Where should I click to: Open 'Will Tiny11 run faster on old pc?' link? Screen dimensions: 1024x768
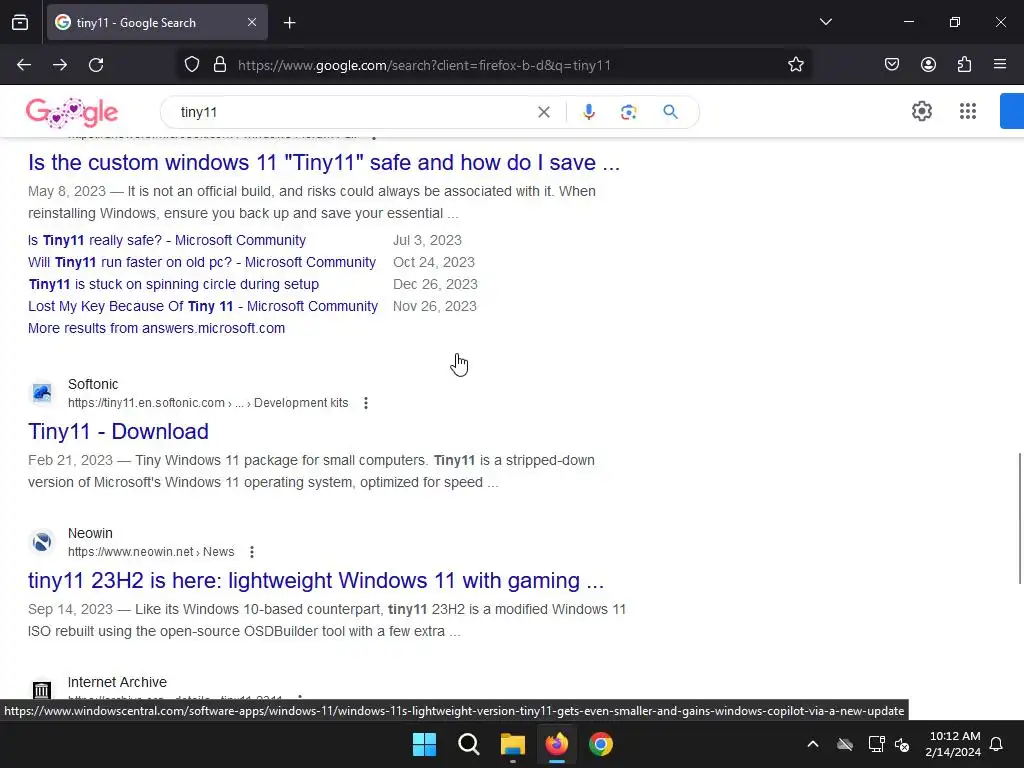pos(202,263)
